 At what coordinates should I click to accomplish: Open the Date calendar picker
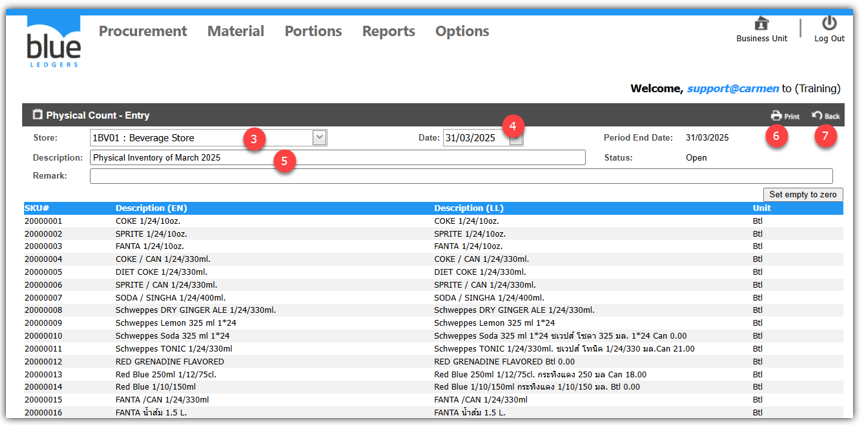tap(515, 141)
